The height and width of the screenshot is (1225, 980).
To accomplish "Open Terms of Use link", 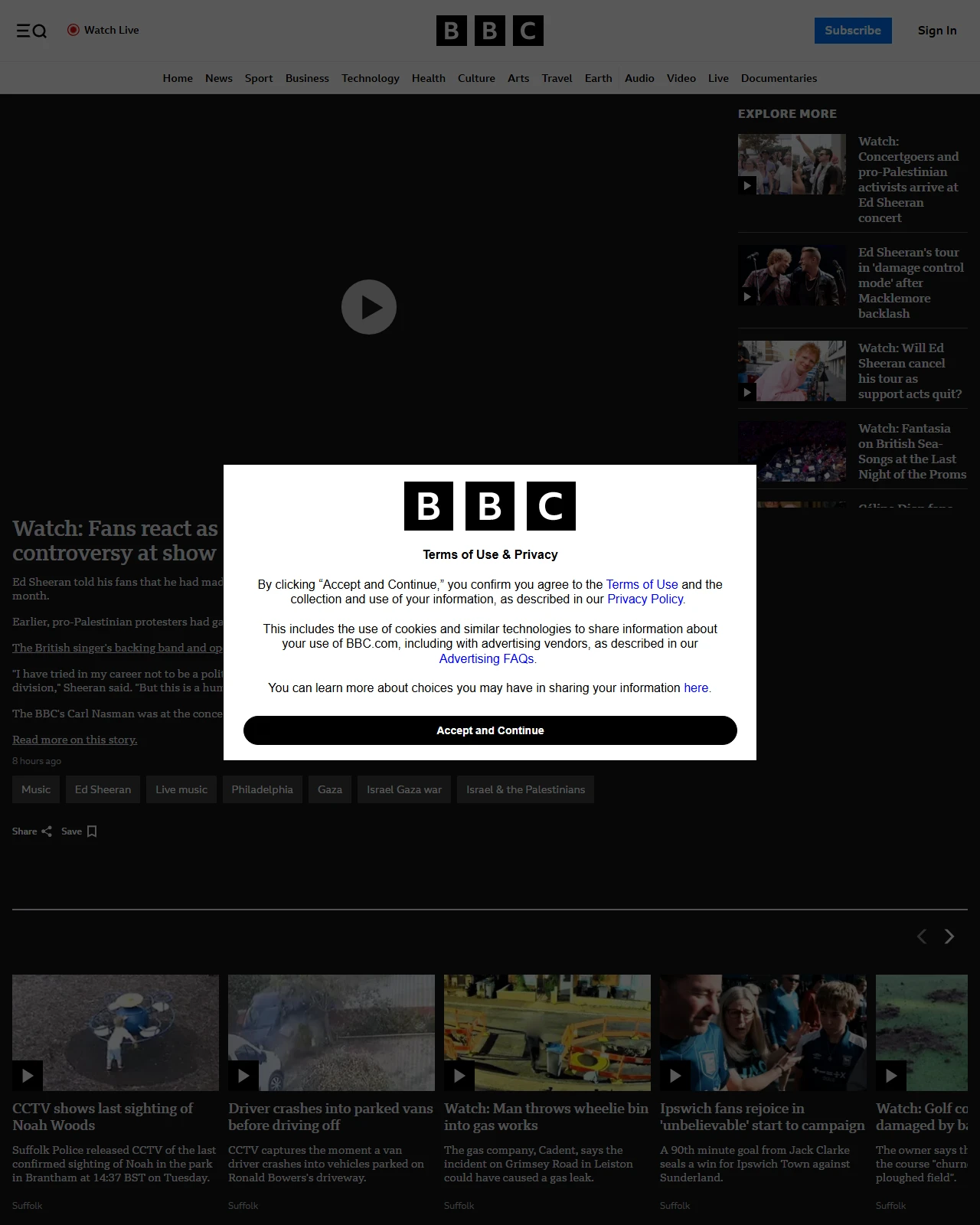I will pyautogui.click(x=642, y=584).
